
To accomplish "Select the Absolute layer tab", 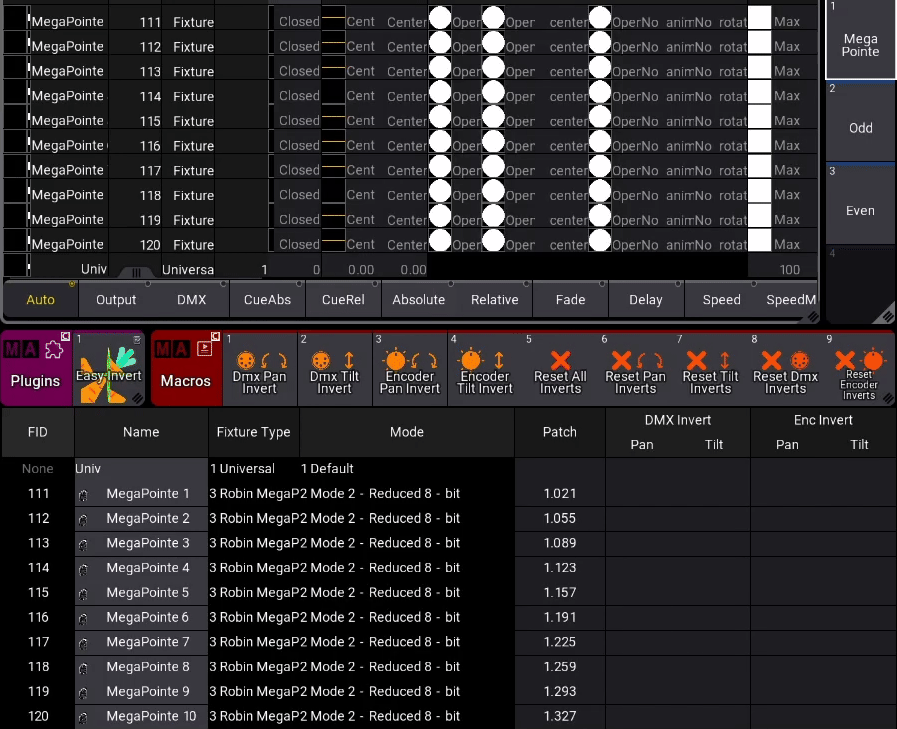I will coord(419,299).
